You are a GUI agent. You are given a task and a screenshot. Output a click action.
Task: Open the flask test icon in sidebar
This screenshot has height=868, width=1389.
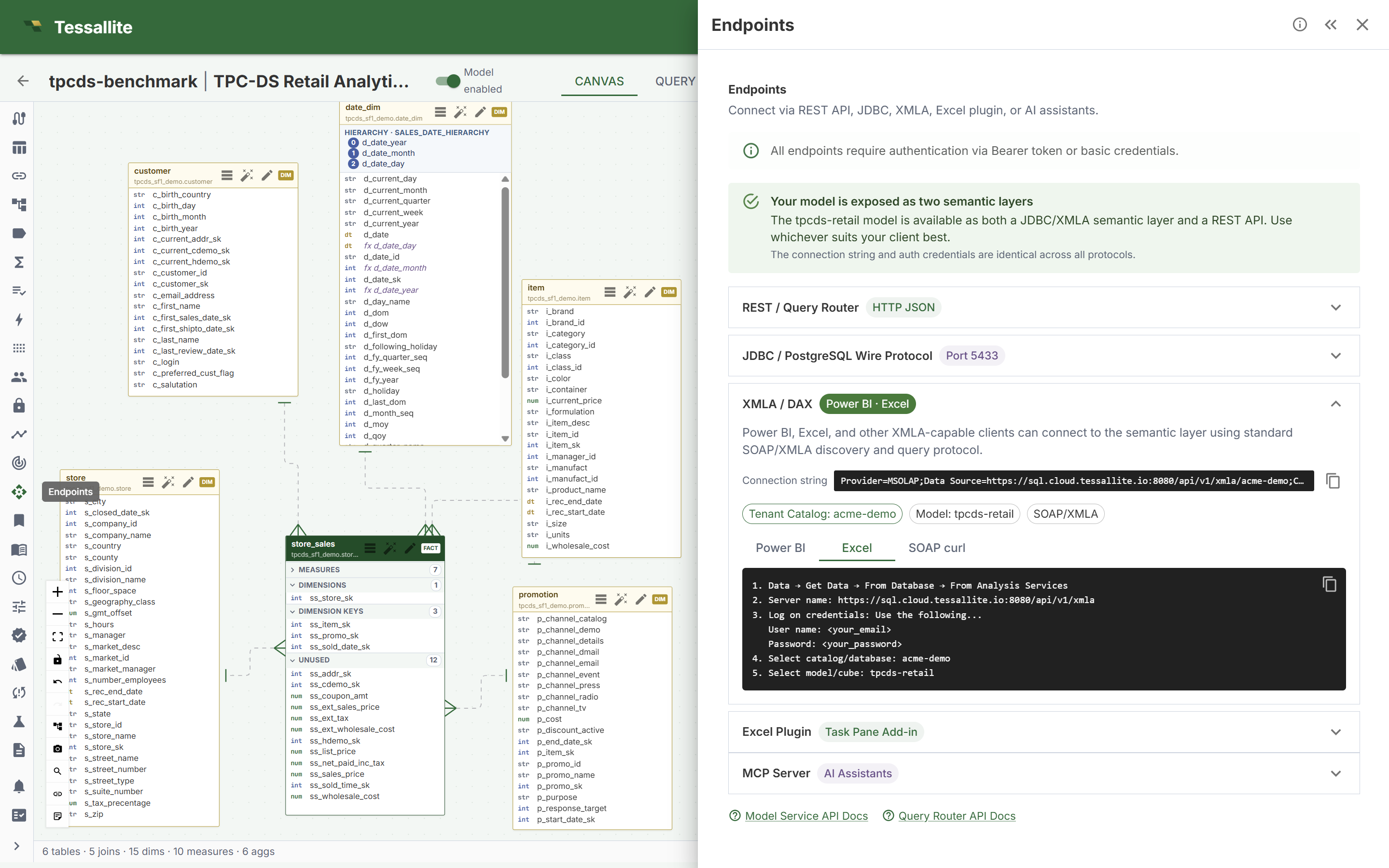pos(19,722)
